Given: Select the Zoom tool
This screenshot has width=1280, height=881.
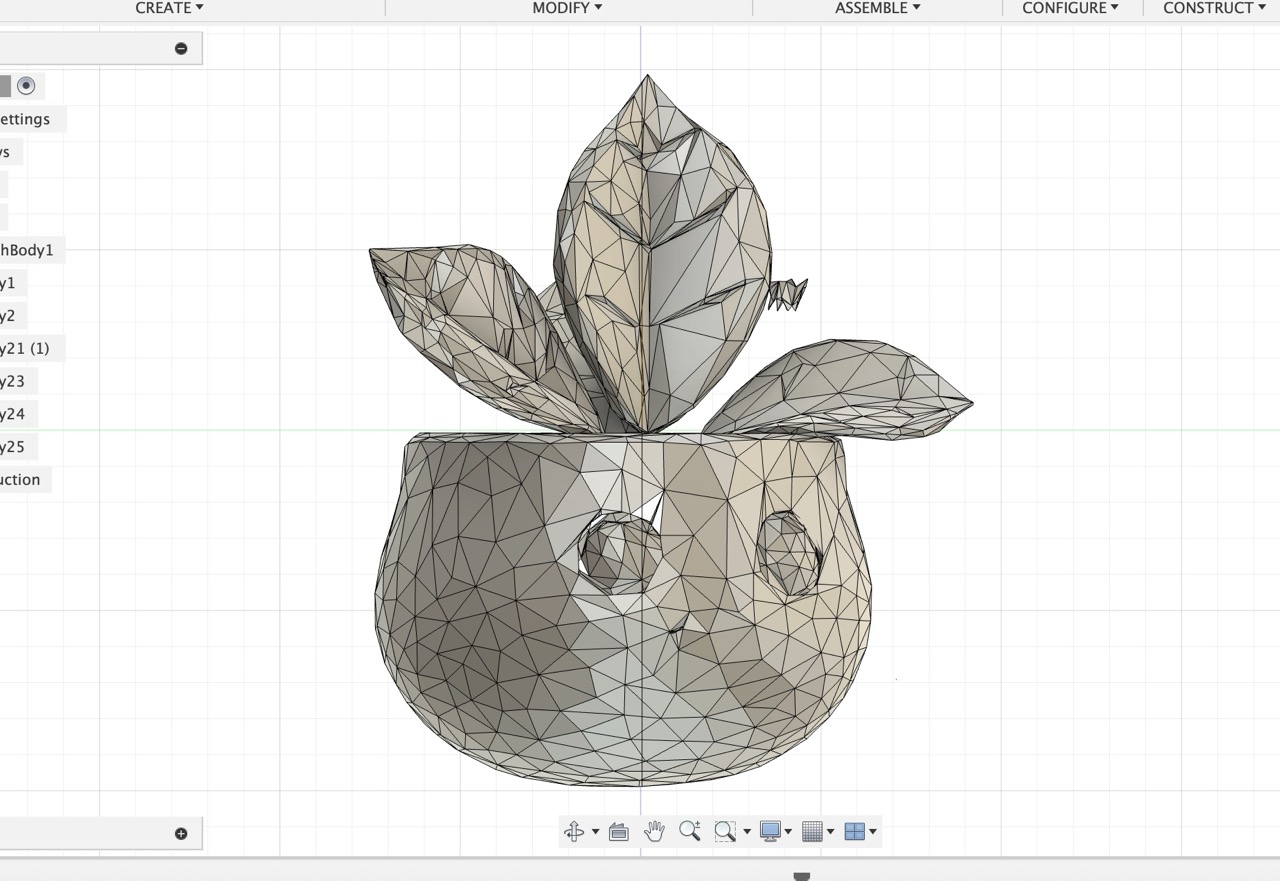Looking at the screenshot, I should [x=690, y=831].
